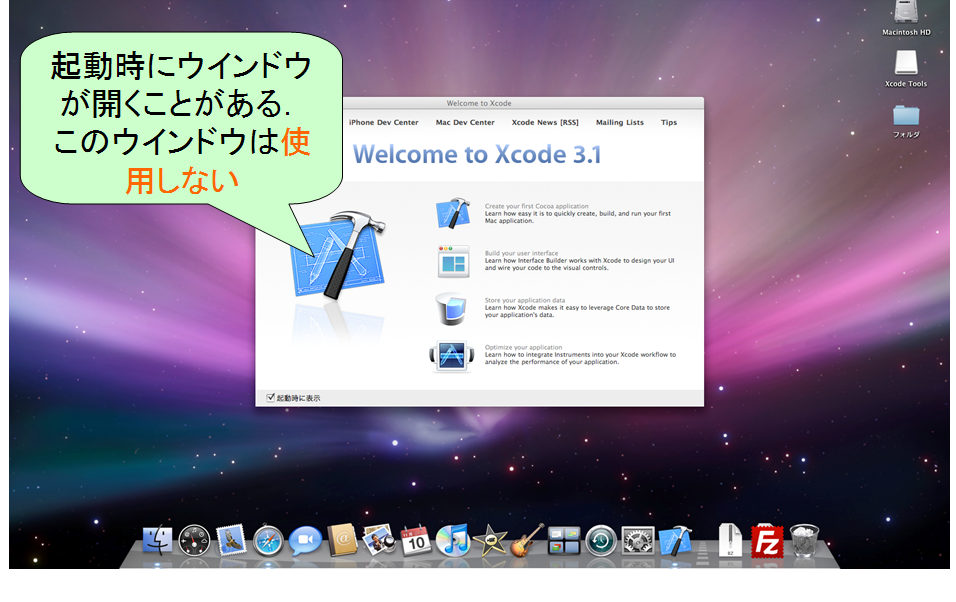Open the Mac Dev Center tab
Viewport: 956px width, 602px height.
465,123
